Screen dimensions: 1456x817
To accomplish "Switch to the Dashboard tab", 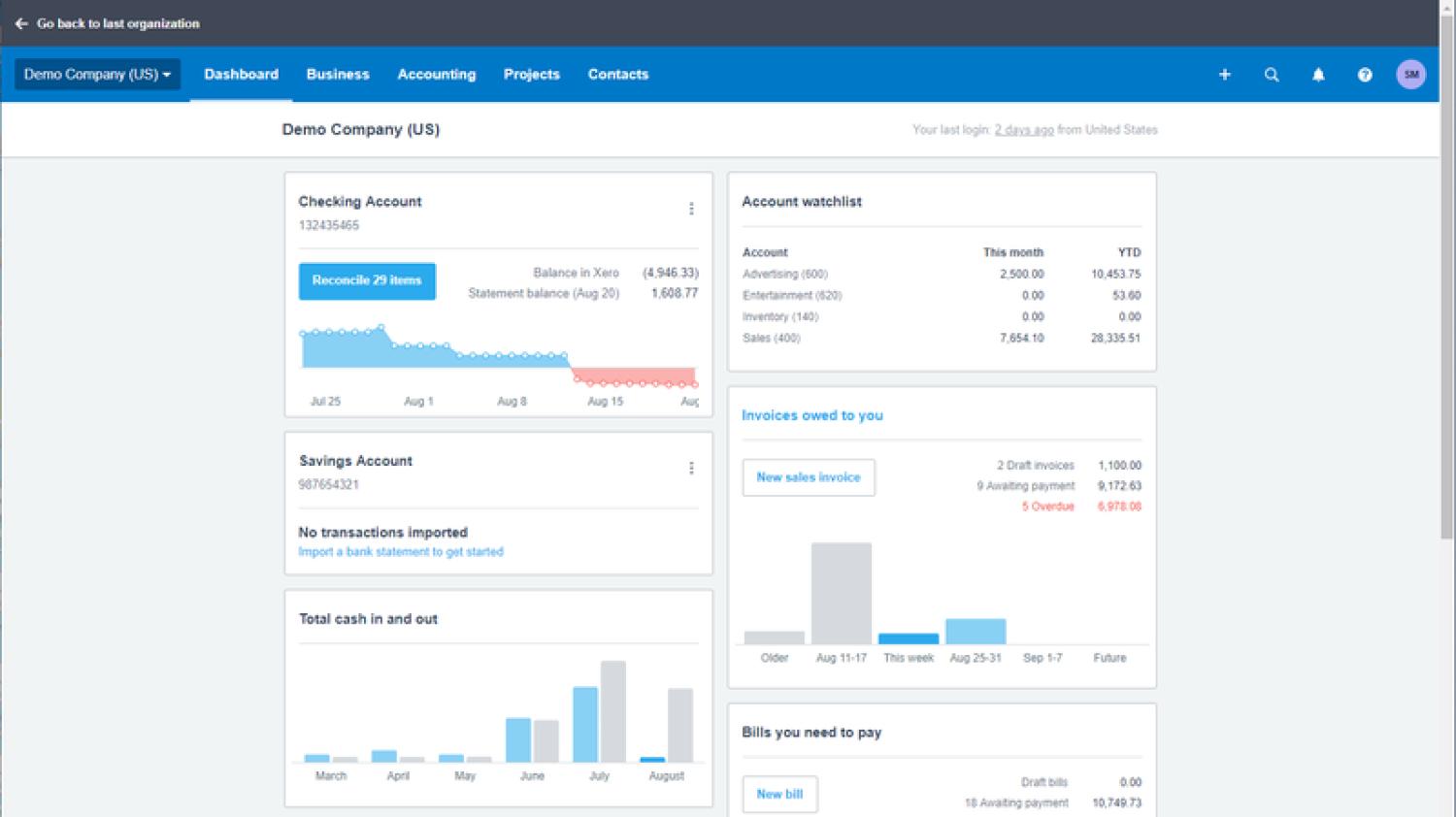I will (x=241, y=75).
